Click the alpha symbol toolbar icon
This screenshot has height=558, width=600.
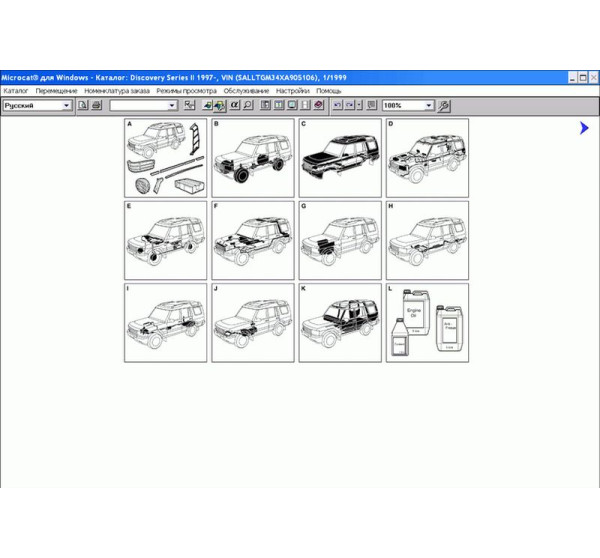(234, 105)
